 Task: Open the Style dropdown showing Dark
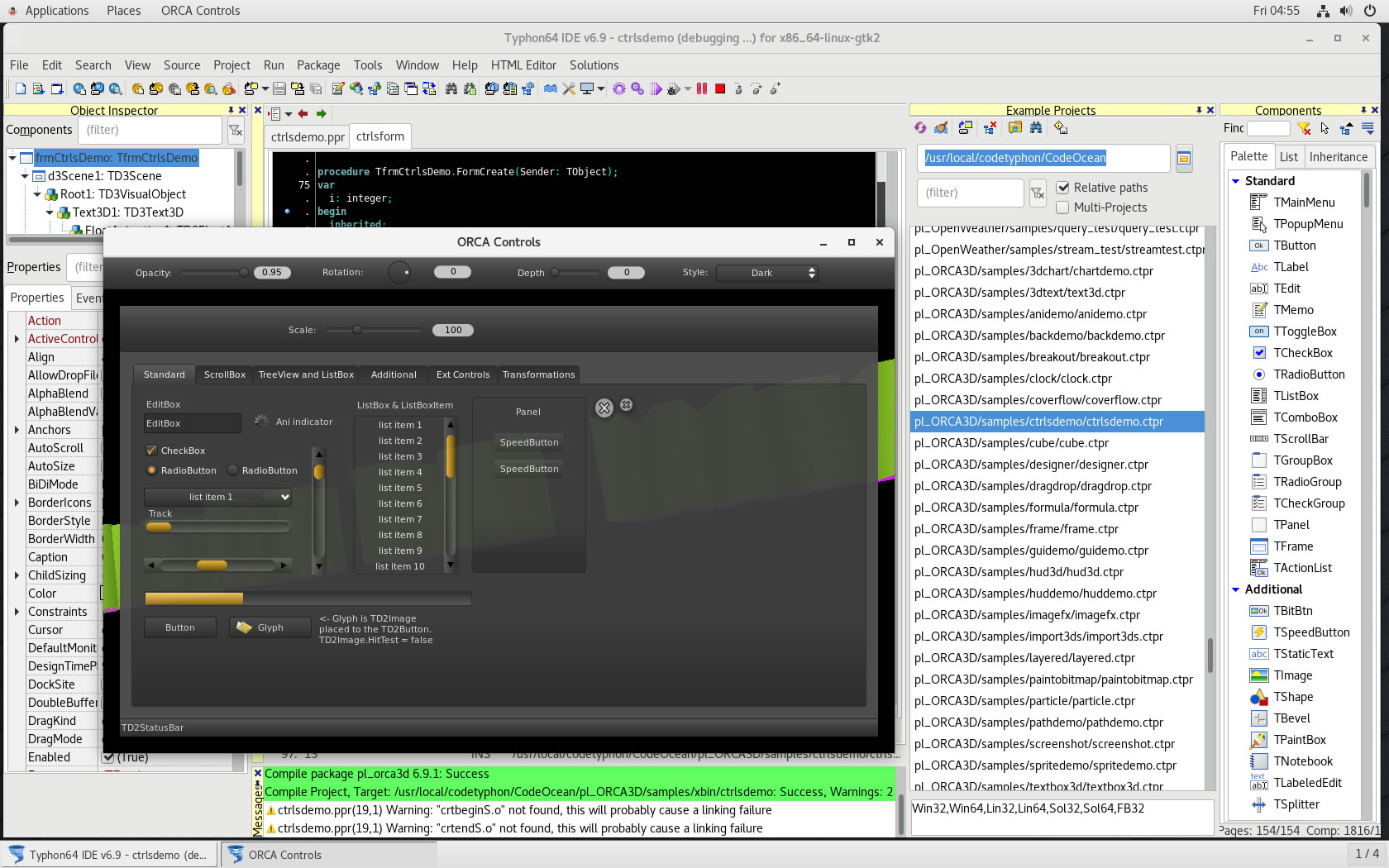(767, 273)
